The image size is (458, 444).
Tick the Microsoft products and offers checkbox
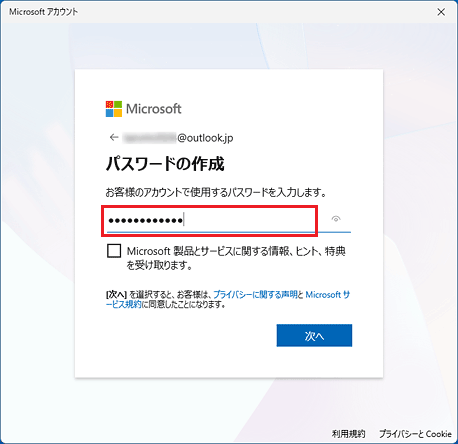point(114,251)
